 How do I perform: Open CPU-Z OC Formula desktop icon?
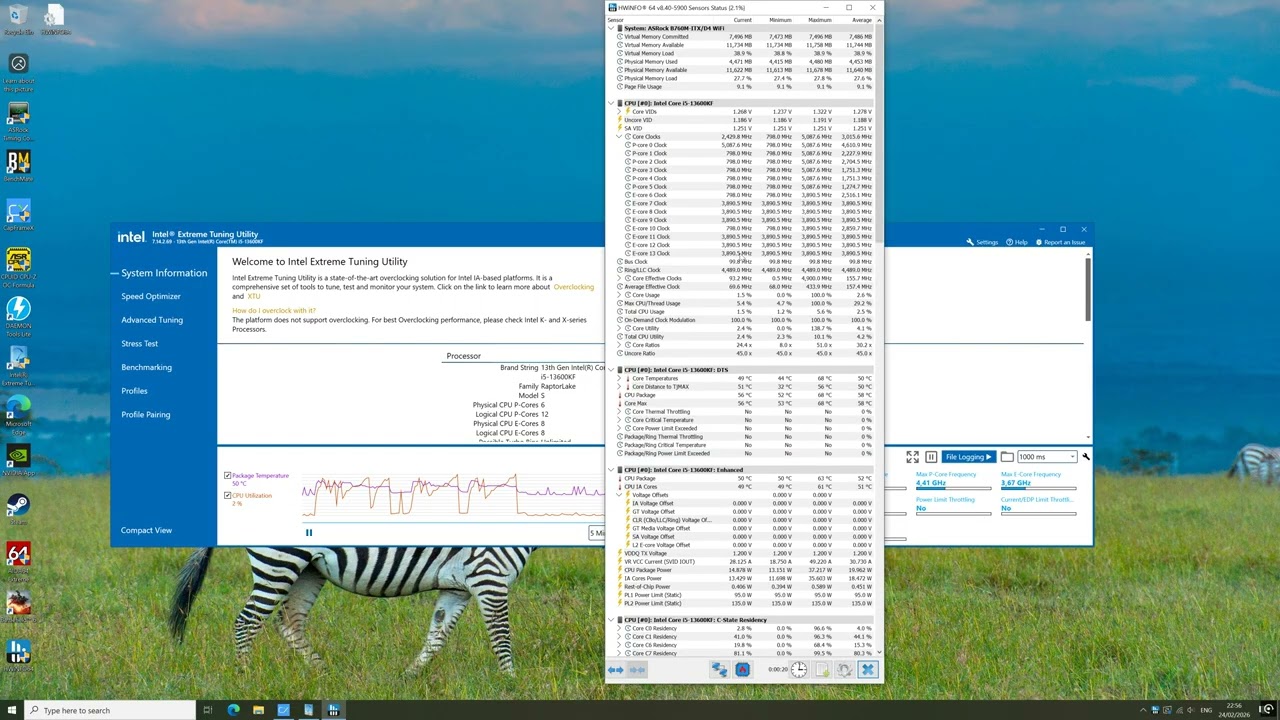point(18,267)
